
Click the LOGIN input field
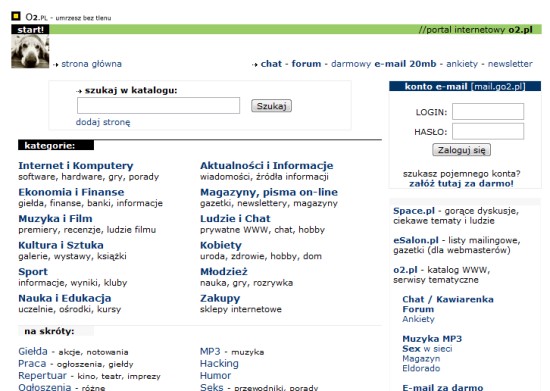pos(488,112)
